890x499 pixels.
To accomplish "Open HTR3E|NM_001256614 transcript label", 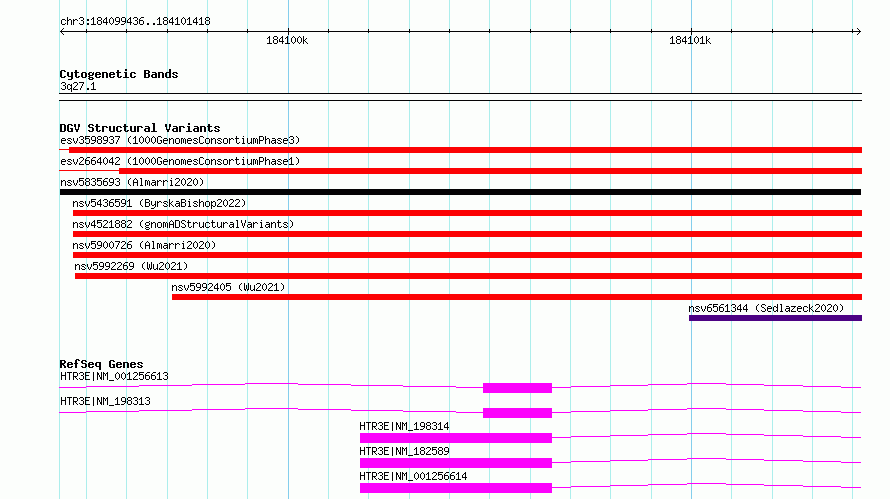I will click(x=413, y=476).
